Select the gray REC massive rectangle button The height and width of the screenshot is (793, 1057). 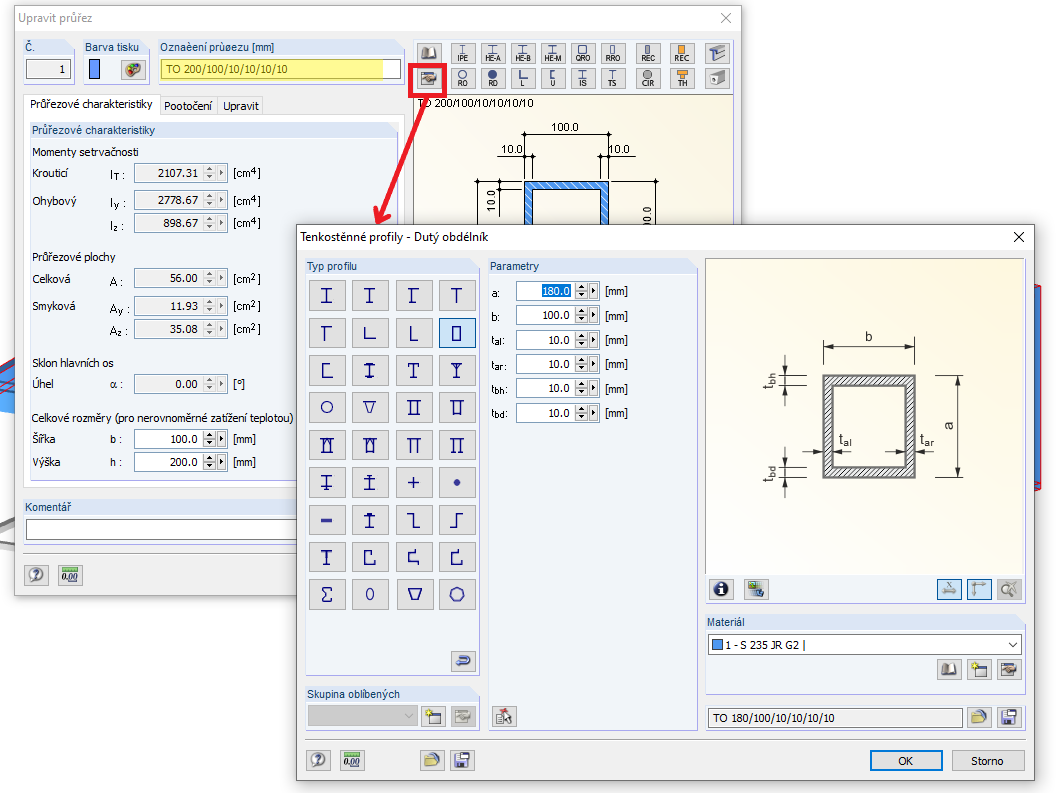pos(648,53)
